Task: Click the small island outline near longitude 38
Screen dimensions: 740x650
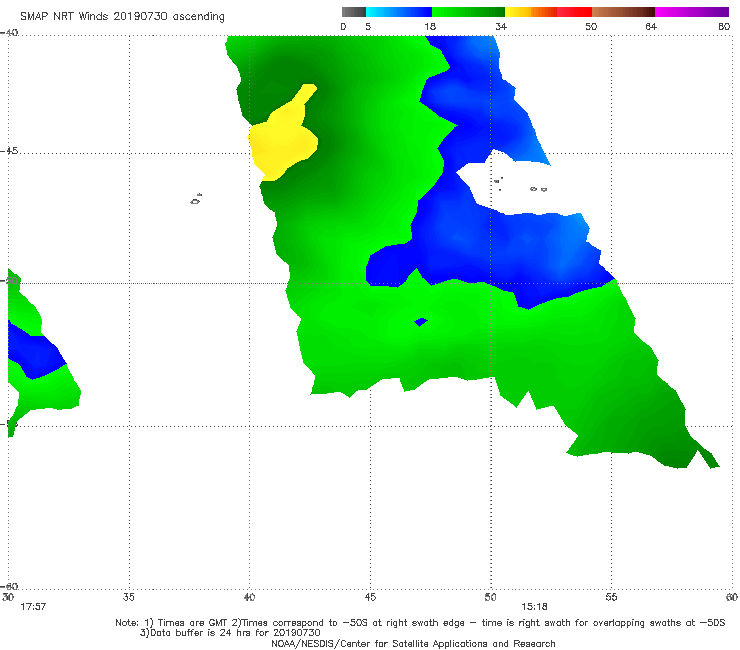Action: pyautogui.click(x=196, y=199)
